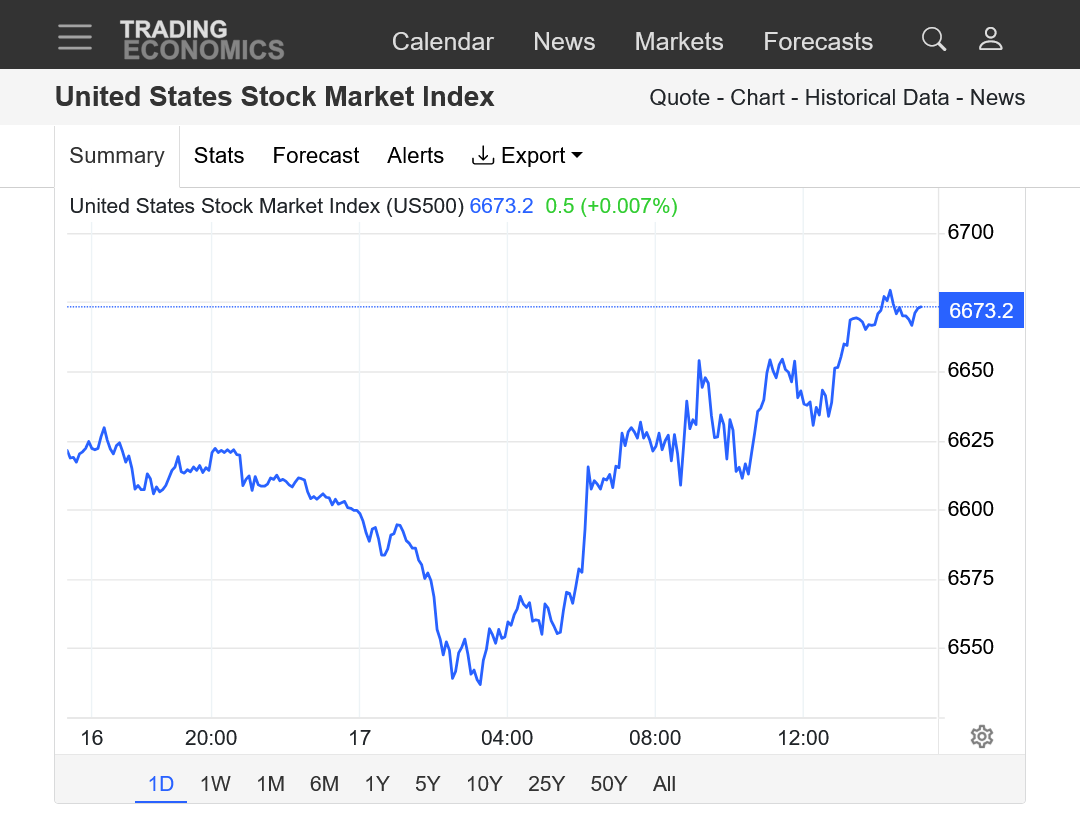1080x823 pixels.
Task: Click the Trading Economics logo
Action: tap(202, 40)
